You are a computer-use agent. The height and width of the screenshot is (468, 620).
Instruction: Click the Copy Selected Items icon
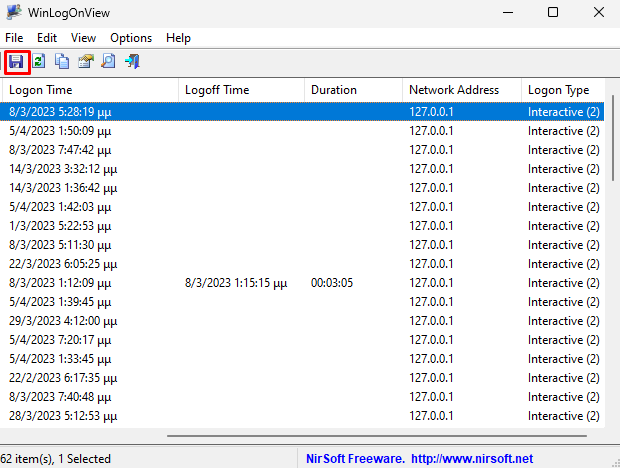pos(62,62)
